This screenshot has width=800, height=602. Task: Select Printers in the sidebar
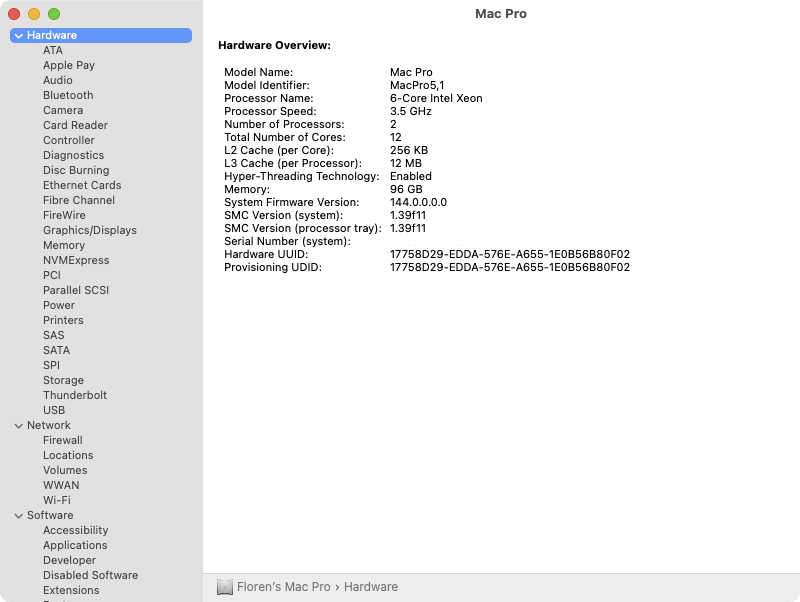pyautogui.click(x=63, y=320)
